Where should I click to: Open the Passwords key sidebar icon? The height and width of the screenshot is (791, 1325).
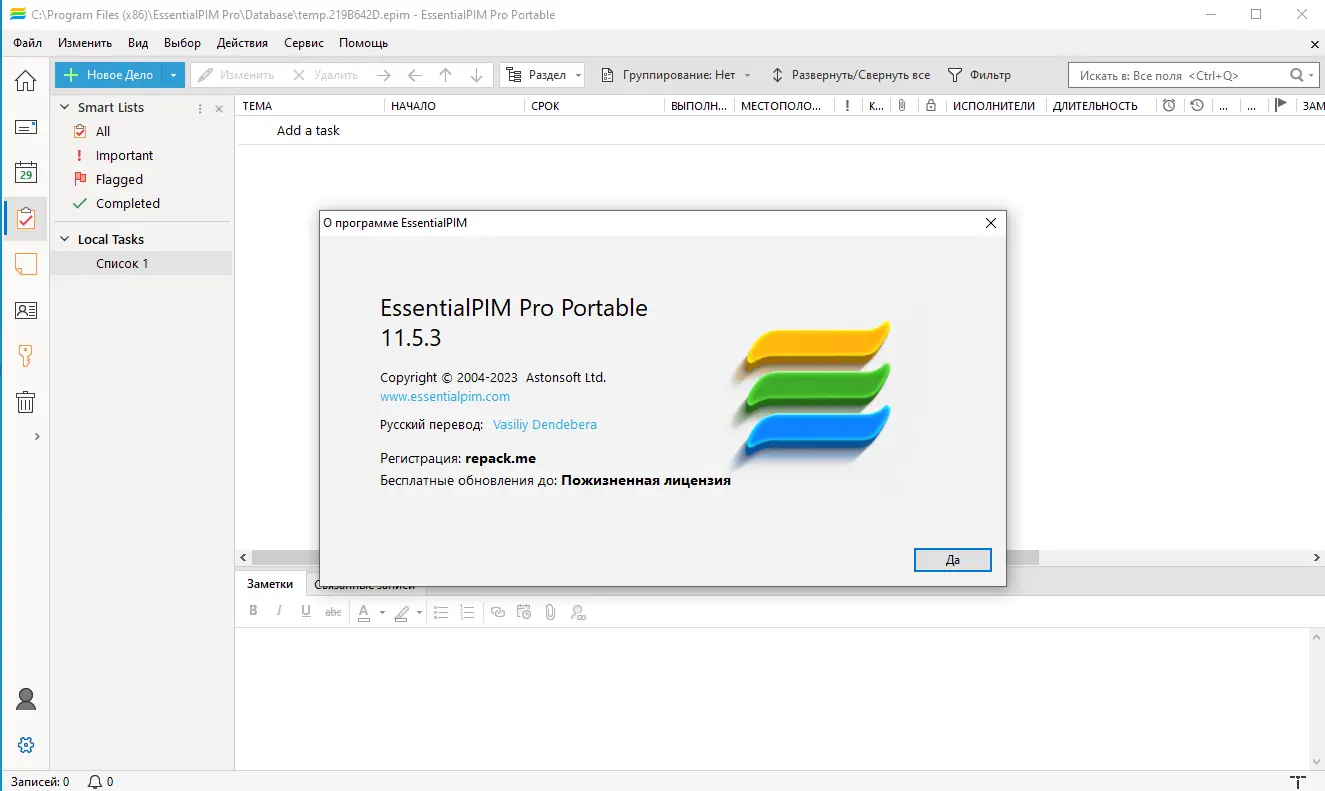[25, 356]
